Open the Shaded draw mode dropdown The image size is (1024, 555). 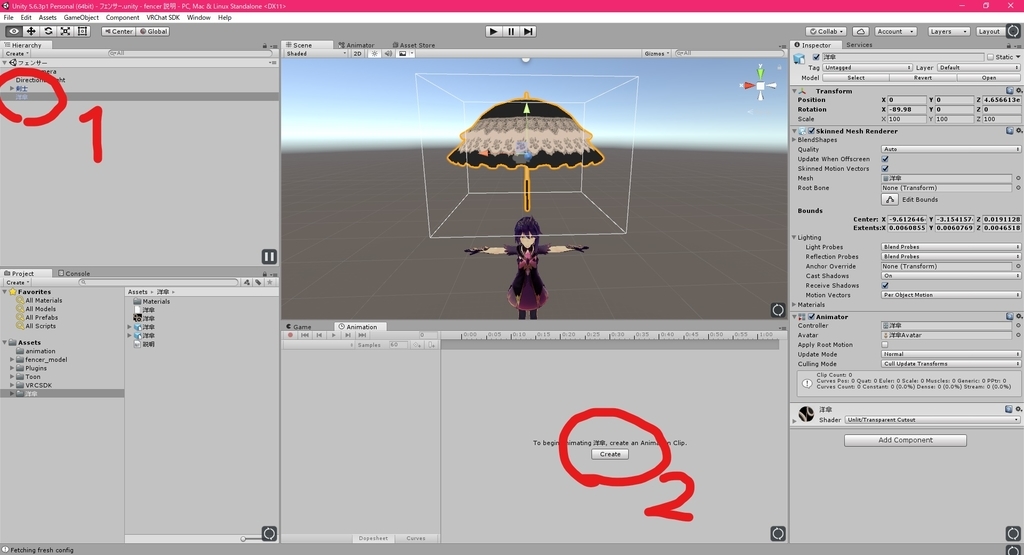click(316, 54)
